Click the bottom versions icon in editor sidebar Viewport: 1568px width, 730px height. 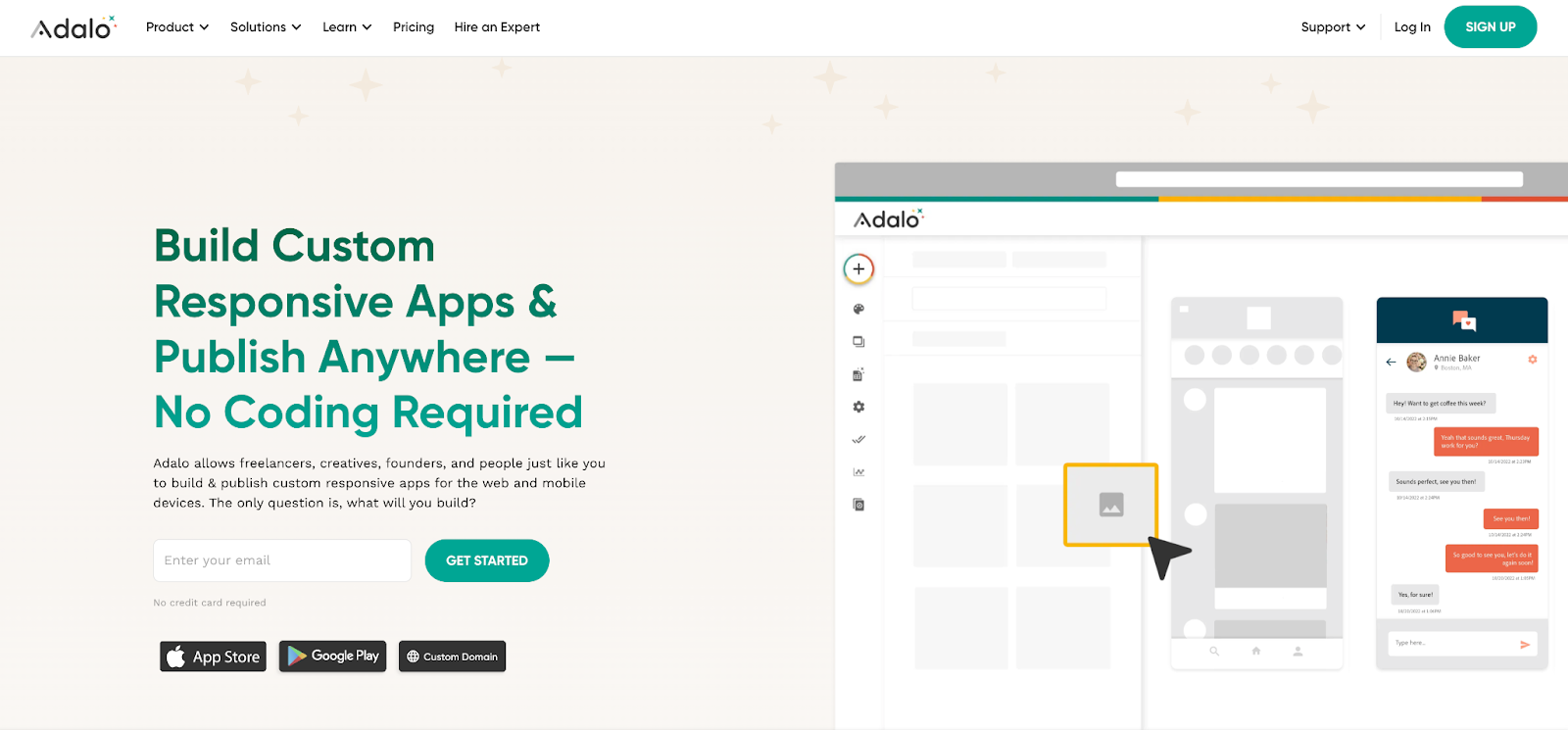click(858, 505)
